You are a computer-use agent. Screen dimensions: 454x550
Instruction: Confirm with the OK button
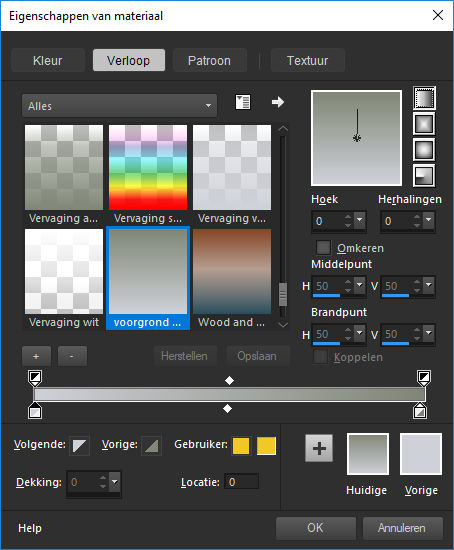coord(315,528)
